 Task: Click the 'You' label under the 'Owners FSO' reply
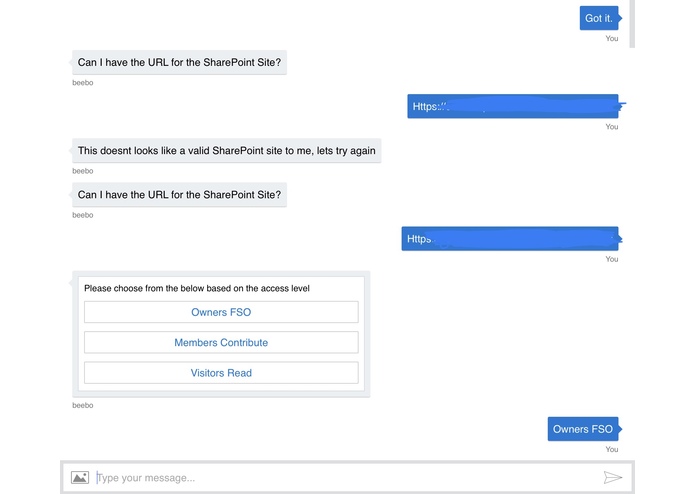click(612, 449)
